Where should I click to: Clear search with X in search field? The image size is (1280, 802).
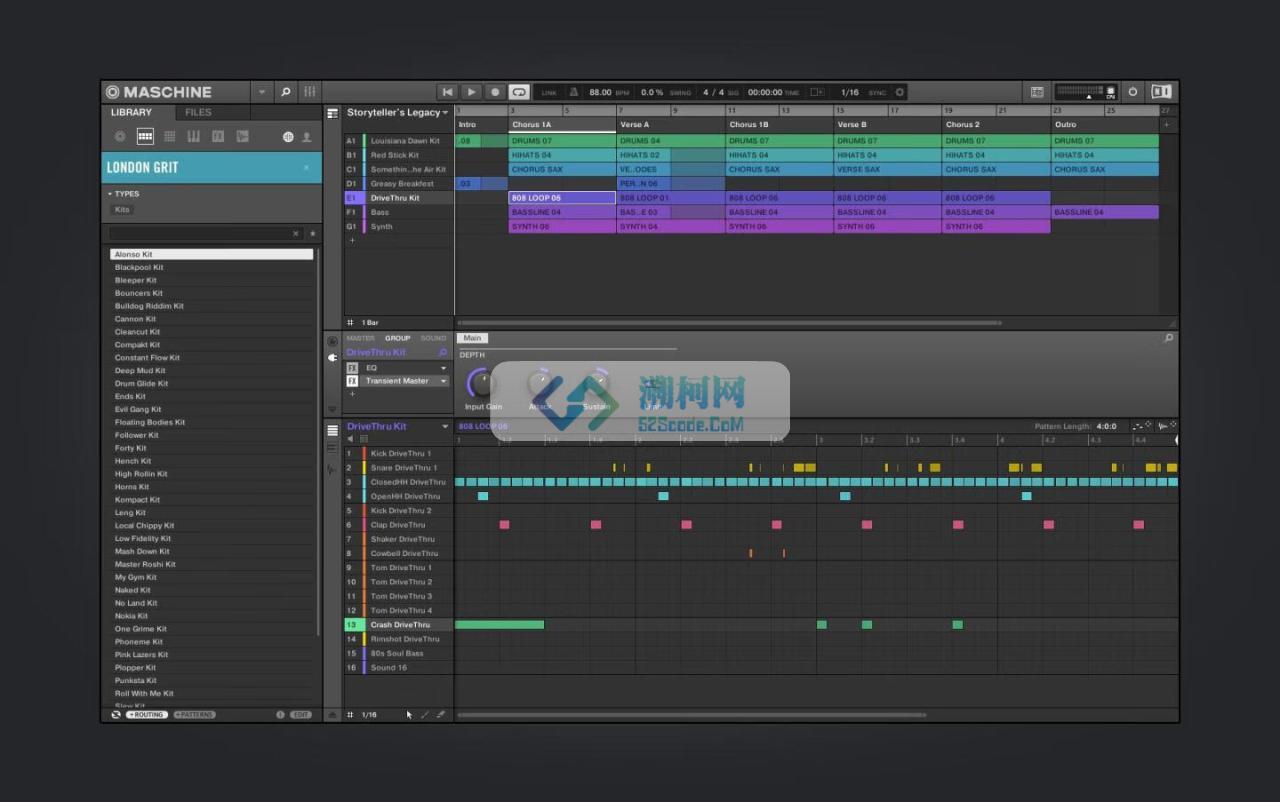pos(296,233)
